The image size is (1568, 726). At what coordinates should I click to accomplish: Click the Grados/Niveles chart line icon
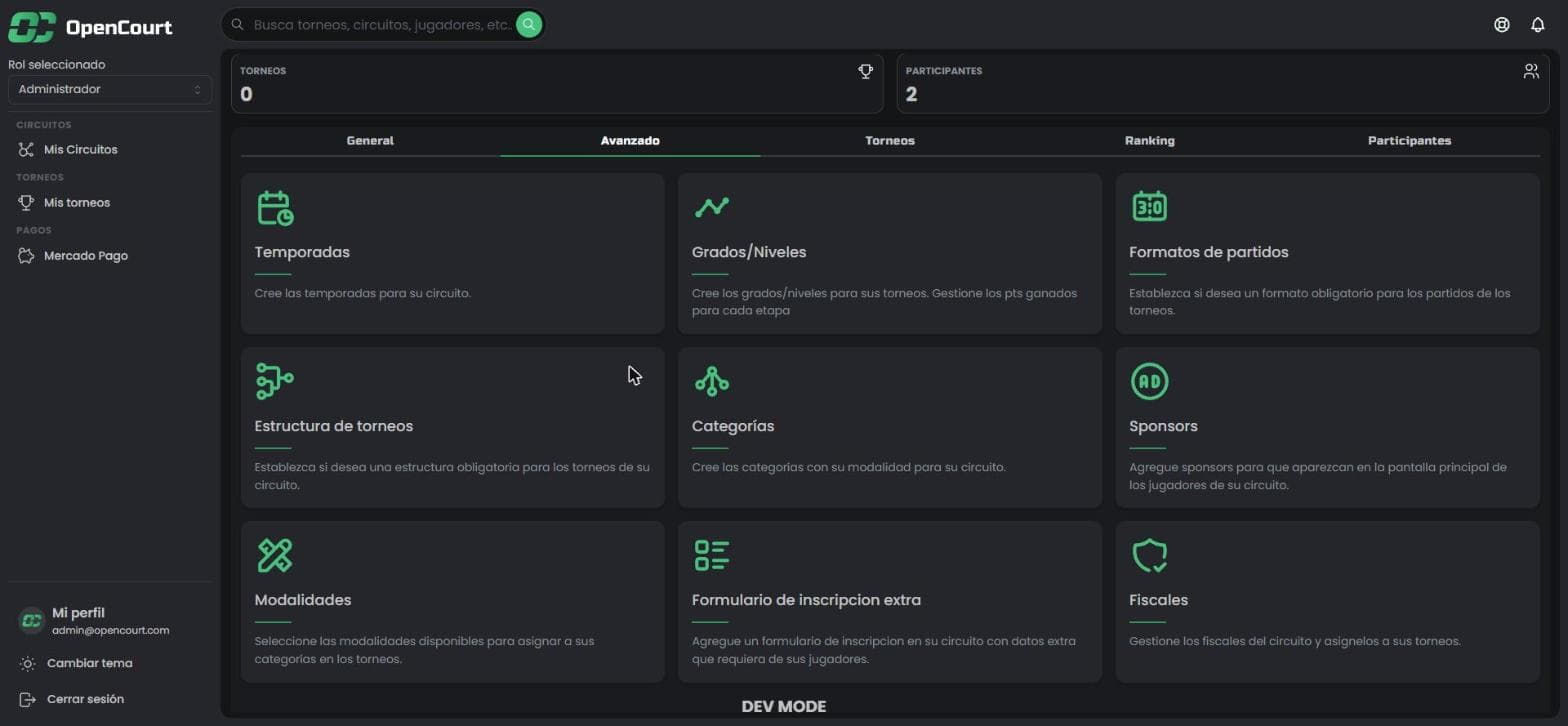[712, 207]
